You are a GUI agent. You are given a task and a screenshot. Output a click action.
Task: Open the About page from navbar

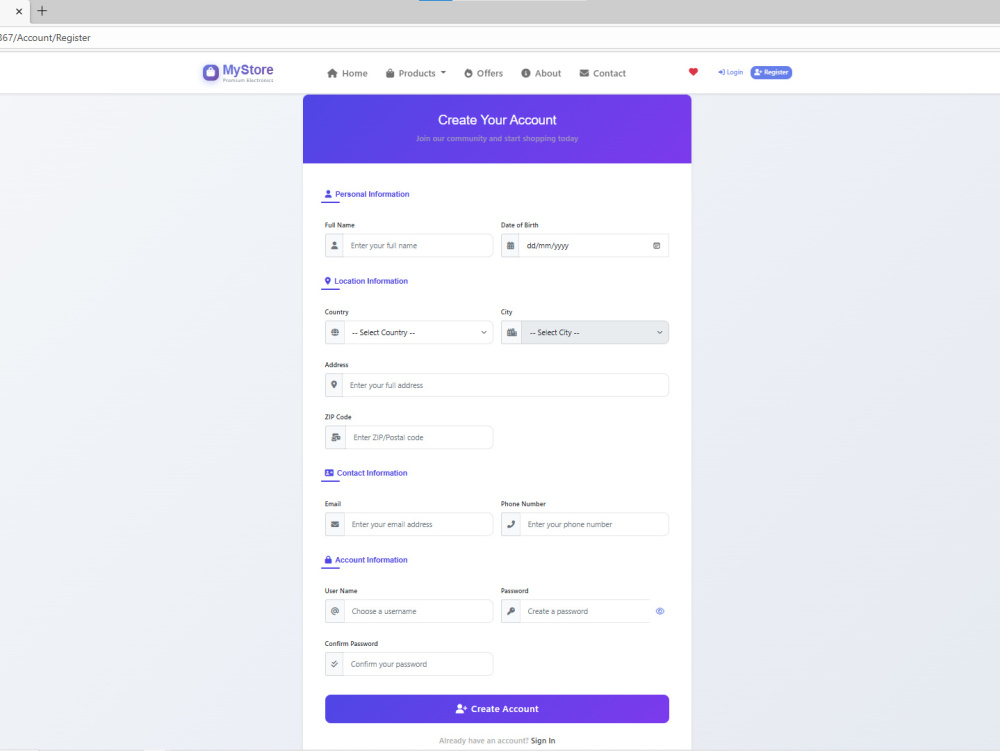541,73
